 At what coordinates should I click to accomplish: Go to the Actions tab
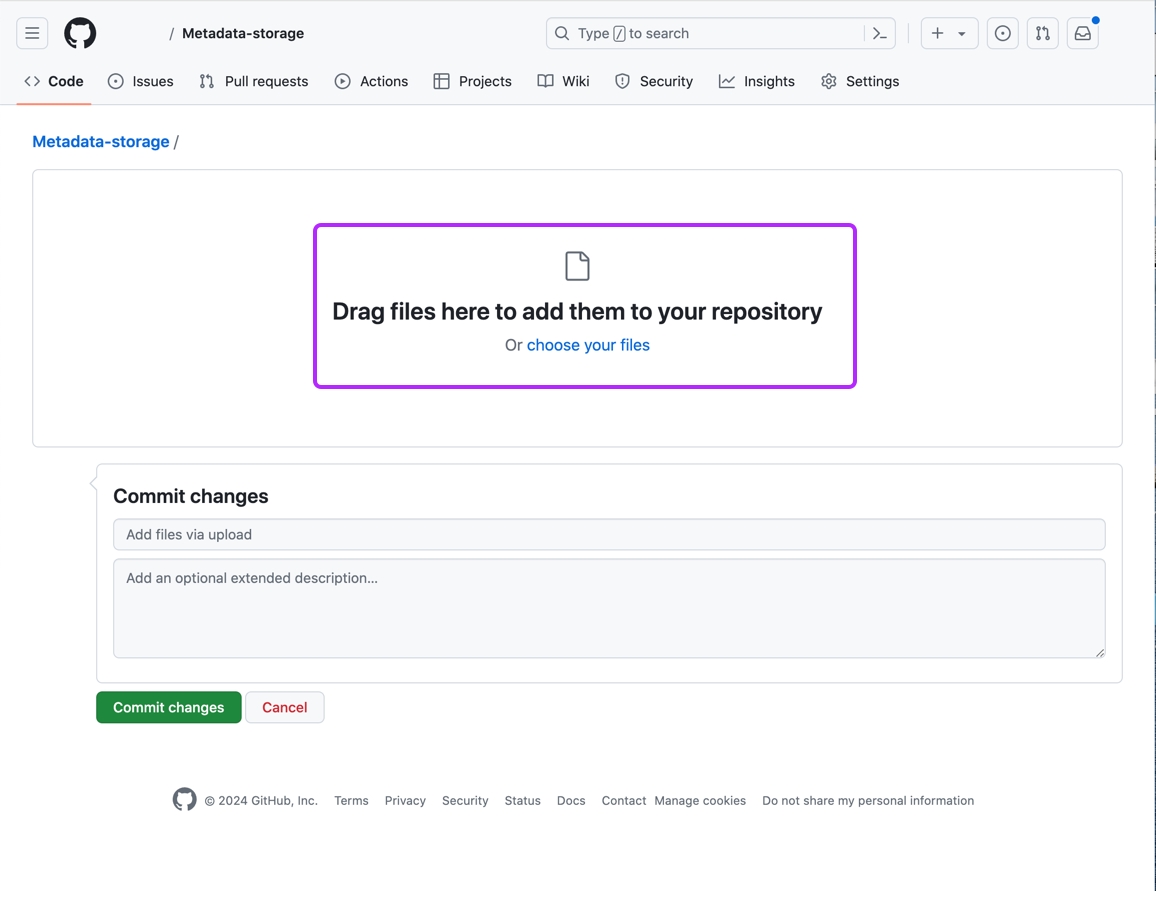tap(371, 81)
